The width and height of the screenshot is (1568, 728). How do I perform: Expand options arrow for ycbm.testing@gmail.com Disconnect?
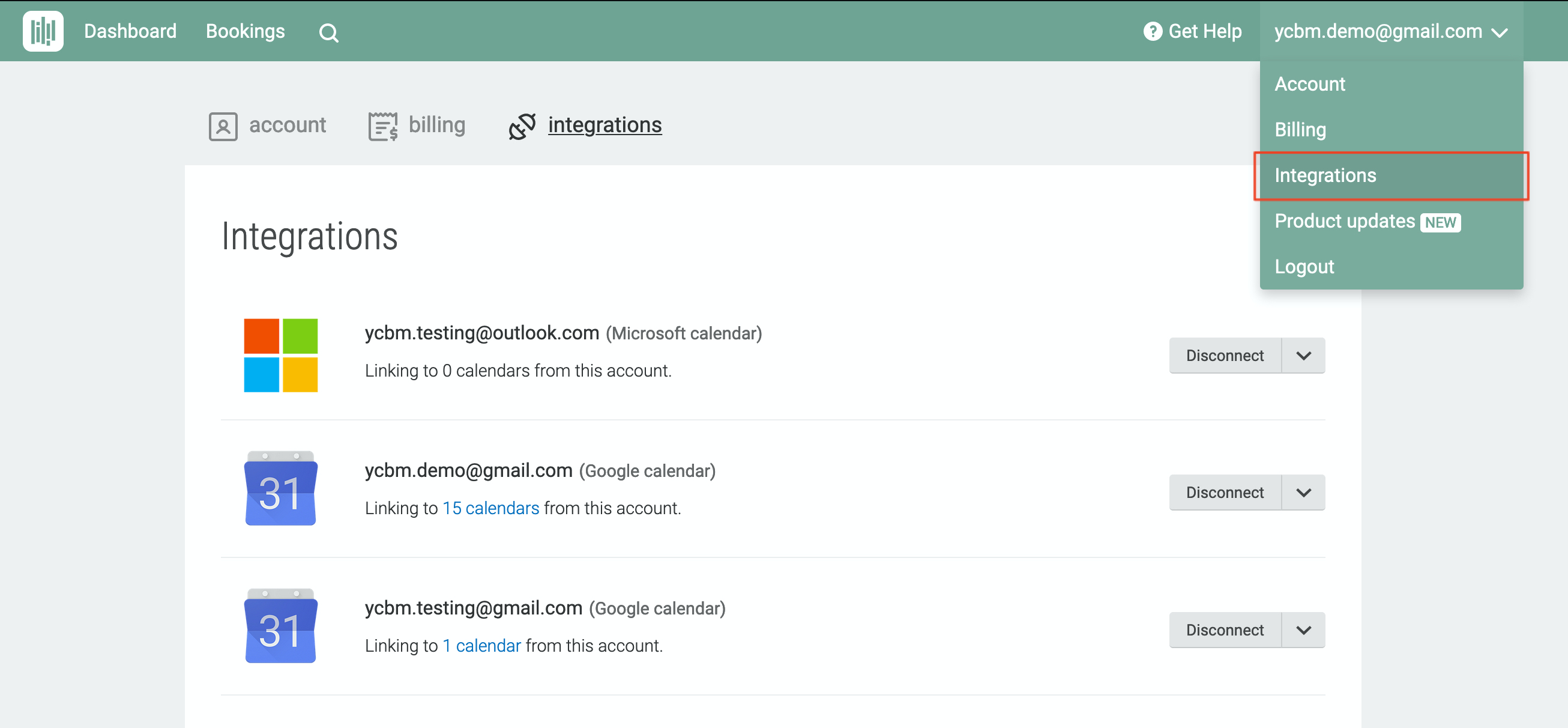[1303, 630]
